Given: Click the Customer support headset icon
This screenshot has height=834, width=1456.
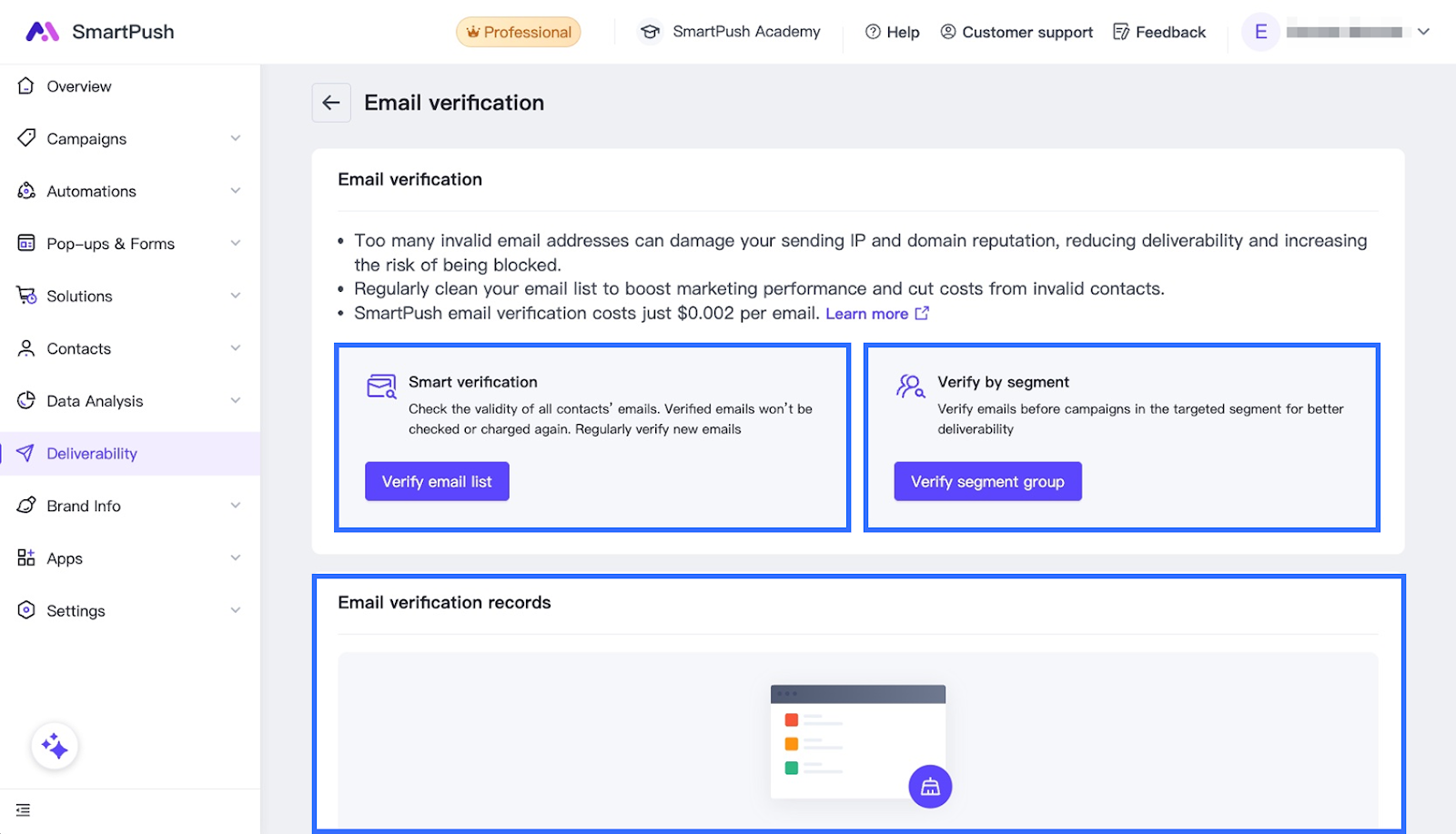Looking at the screenshot, I should (x=948, y=32).
